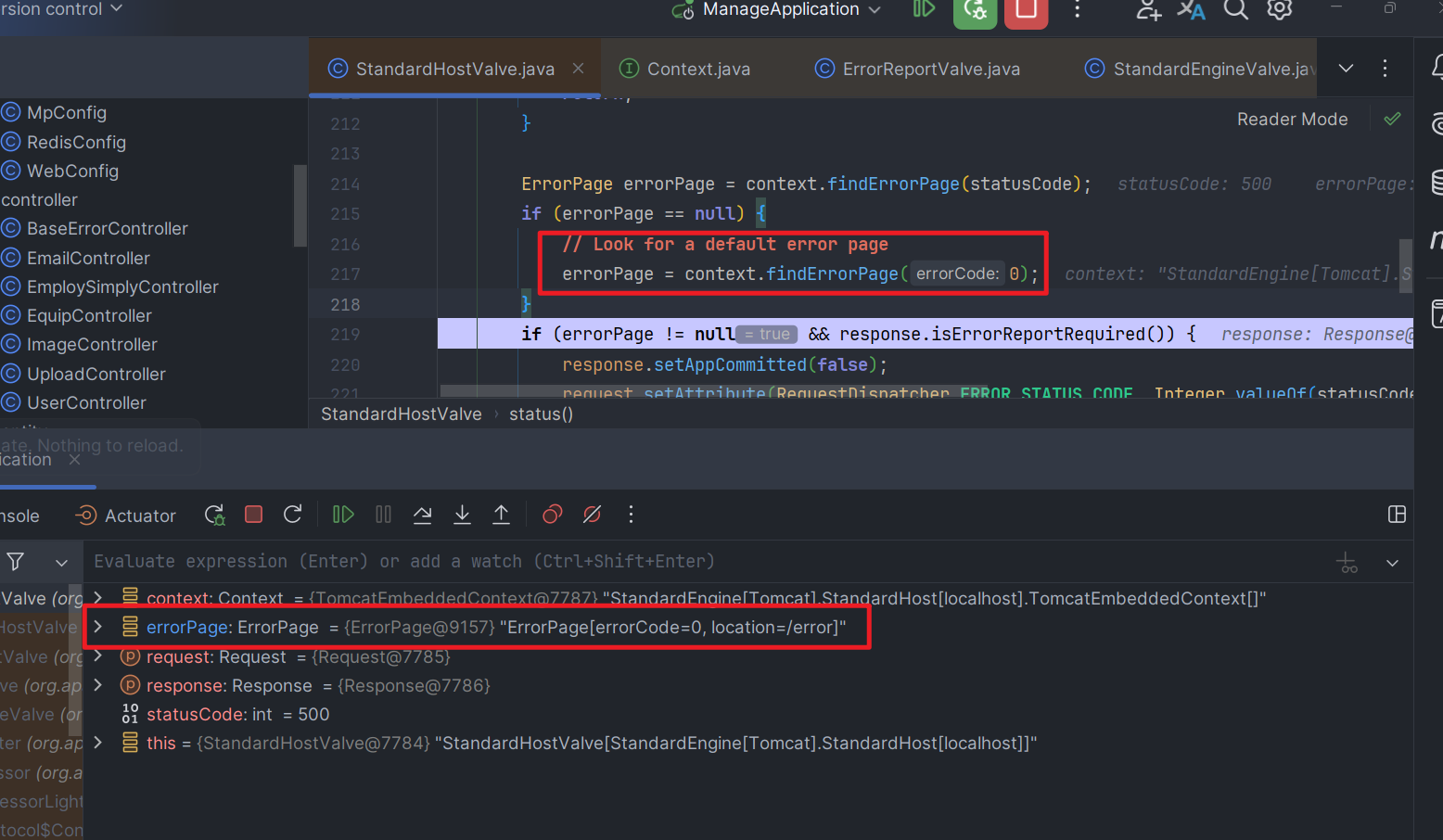This screenshot has height=840, width=1443.
Task: Switch to StandardEngineValve.java tab
Action: (x=1200, y=69)
